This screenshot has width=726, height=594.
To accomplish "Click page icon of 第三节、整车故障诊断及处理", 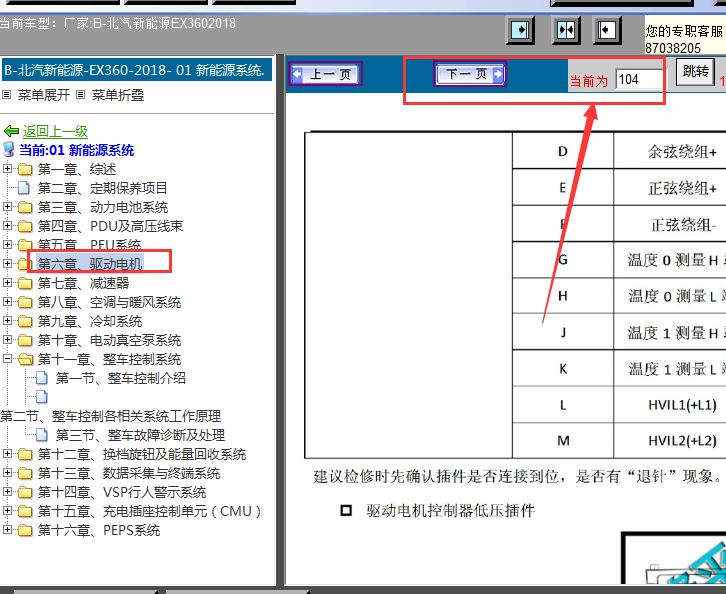I will click(x=42, y=435).
